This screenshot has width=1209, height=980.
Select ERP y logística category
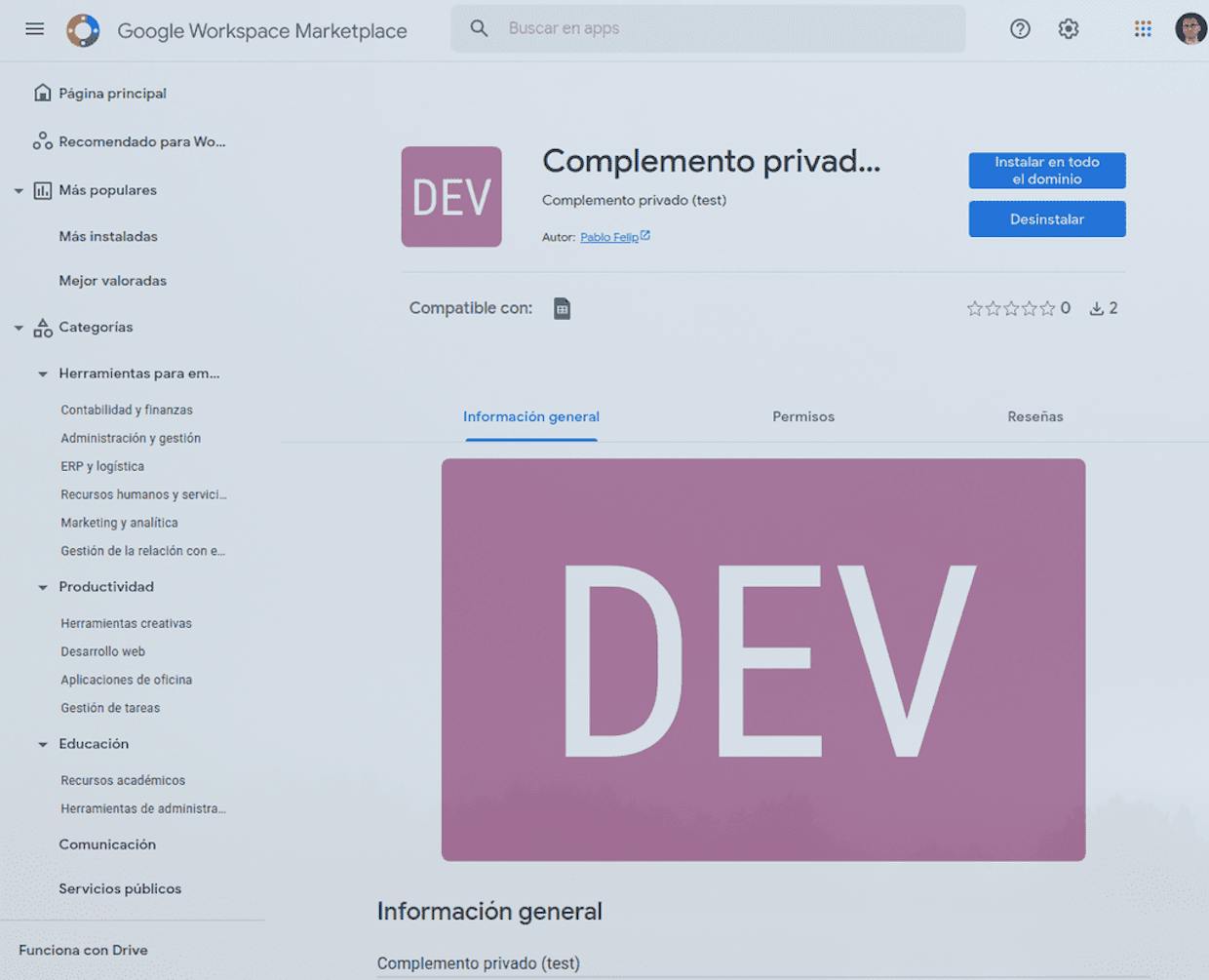click(102, 467)
